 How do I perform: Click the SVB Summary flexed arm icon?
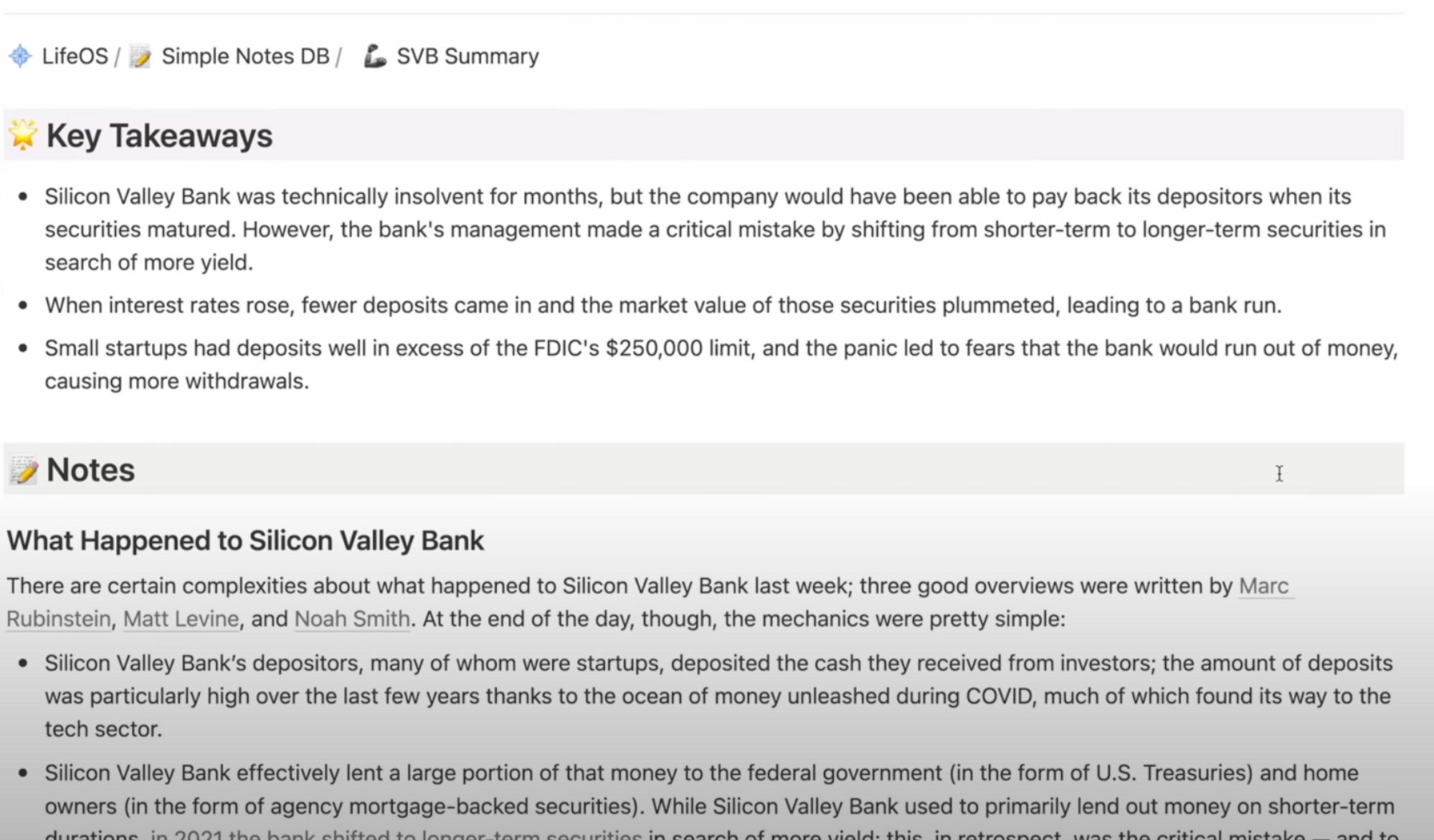(375, 55)
